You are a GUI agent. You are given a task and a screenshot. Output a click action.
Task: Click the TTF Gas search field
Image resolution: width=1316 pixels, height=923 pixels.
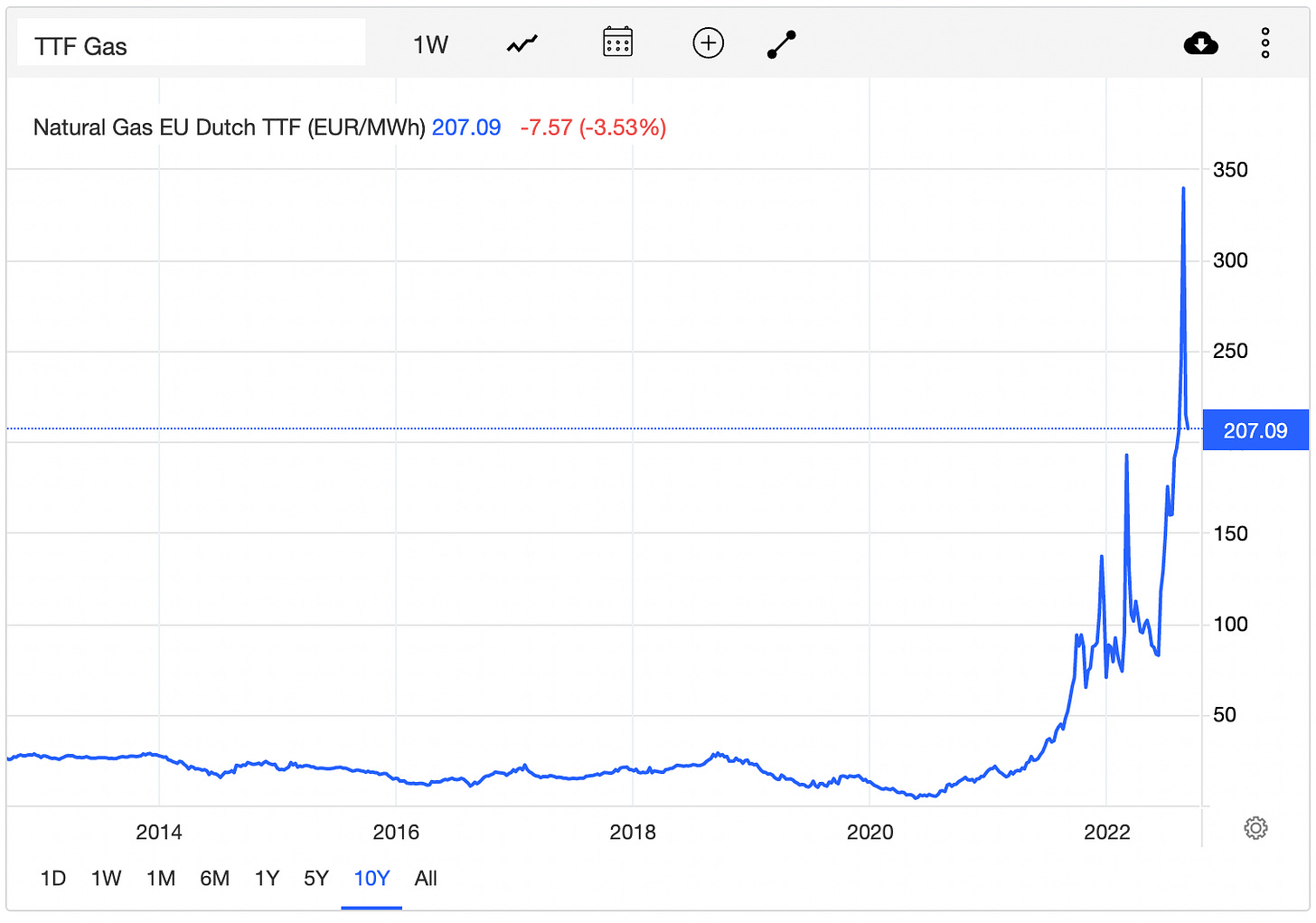click(192, 43)
